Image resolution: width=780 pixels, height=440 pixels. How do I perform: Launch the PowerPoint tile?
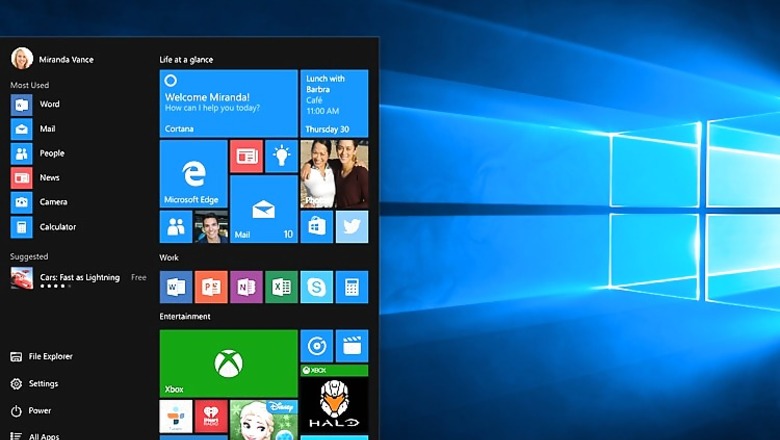tap(211, 287)
